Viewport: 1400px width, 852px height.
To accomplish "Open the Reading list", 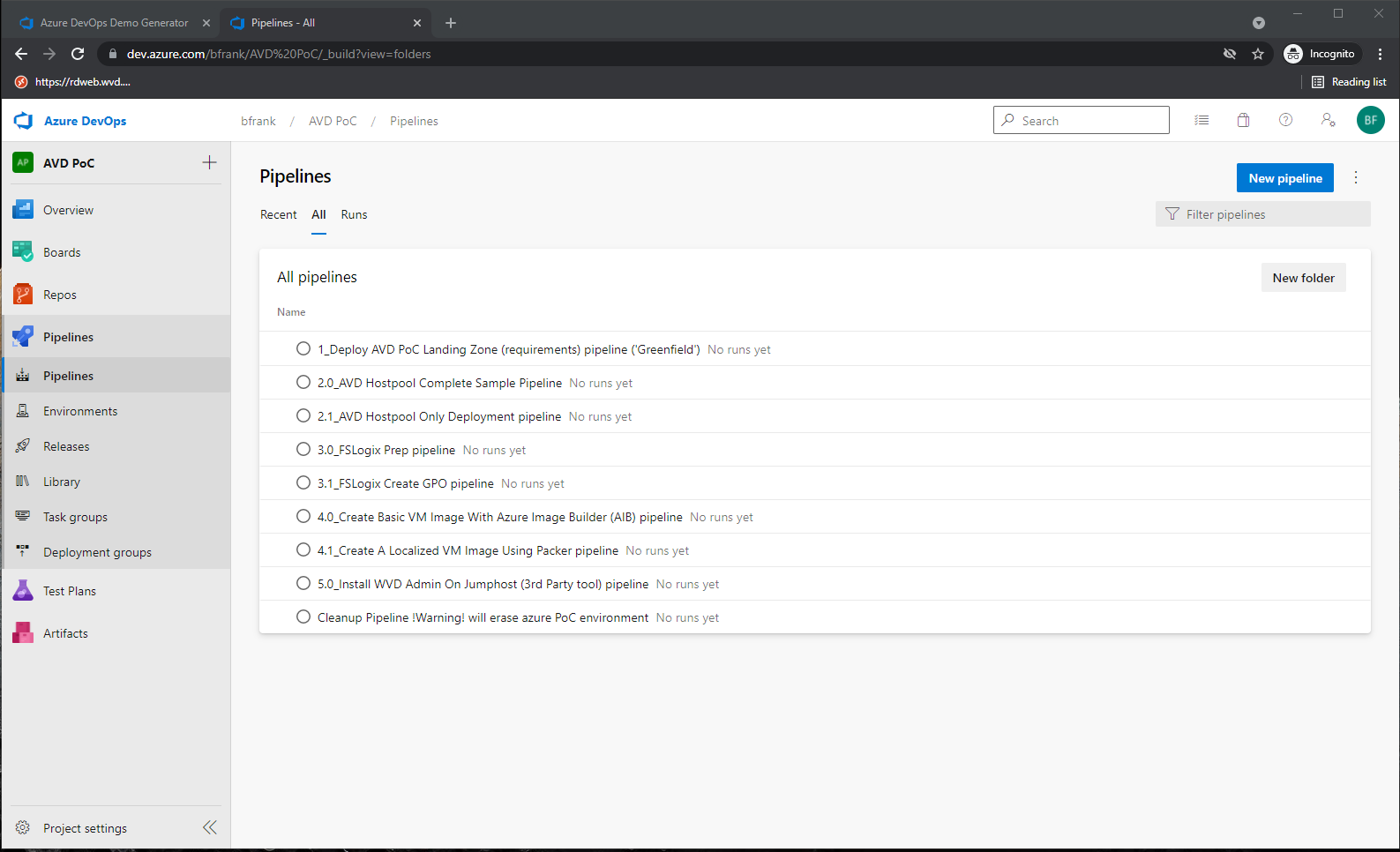I will 1349,82.
